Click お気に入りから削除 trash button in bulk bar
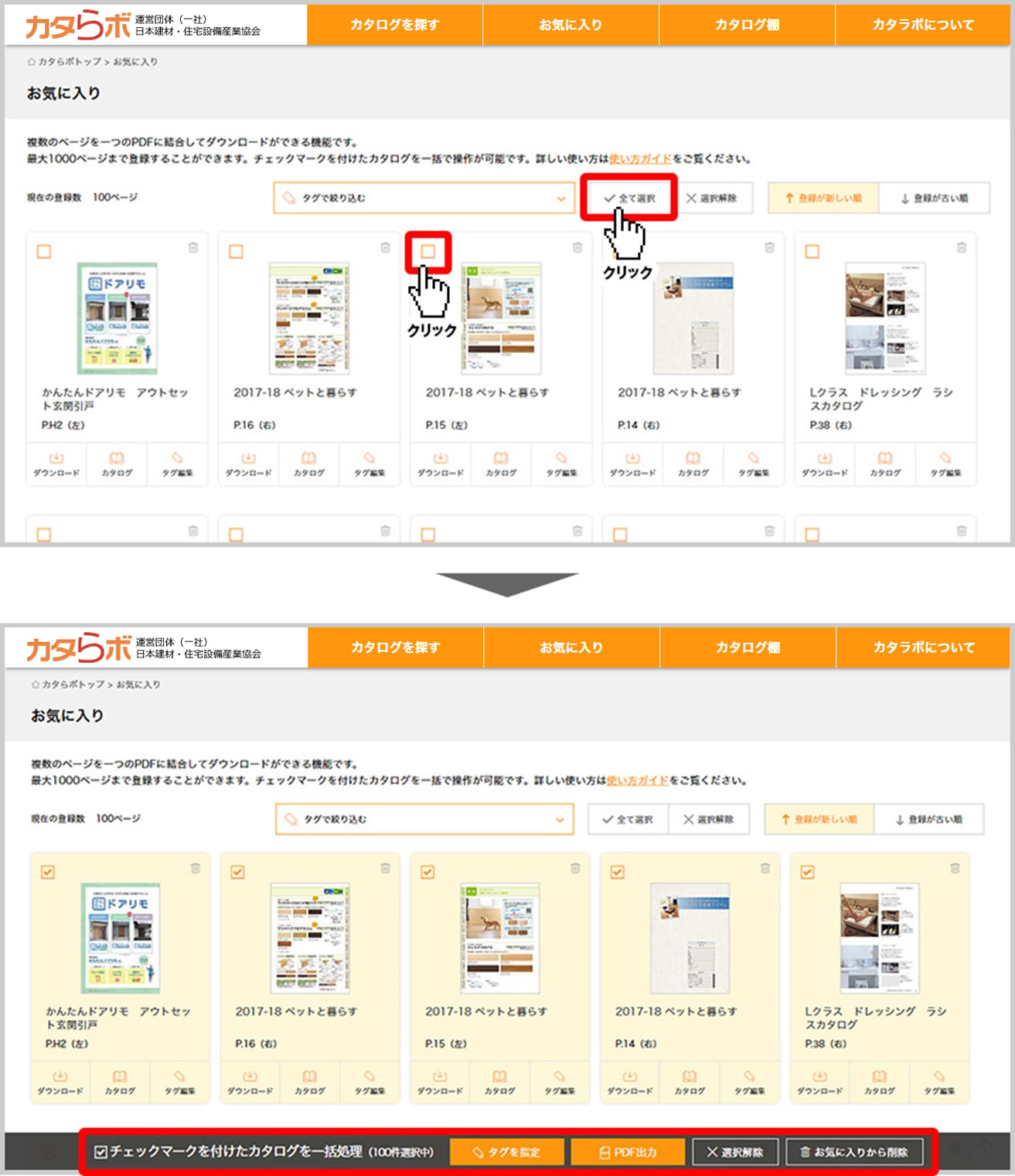This screenshot has height=1176, width=1015. [x=854, y=1152]
